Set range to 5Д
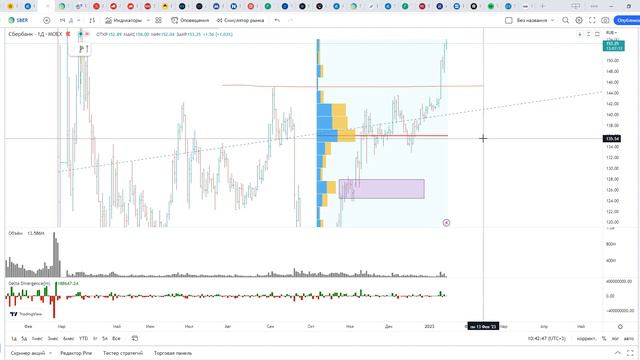Viewport: 640px width, 360px height. 24,338
